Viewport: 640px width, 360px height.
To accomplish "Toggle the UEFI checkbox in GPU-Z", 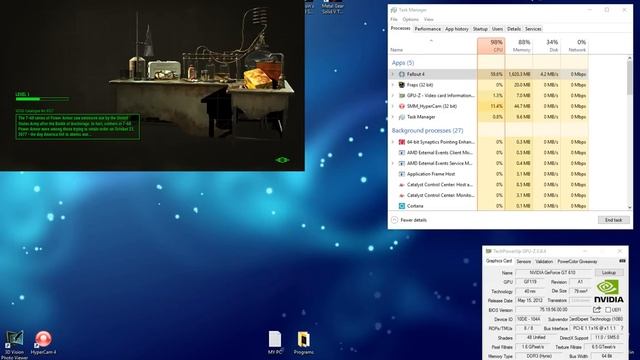I will point(608,310).
